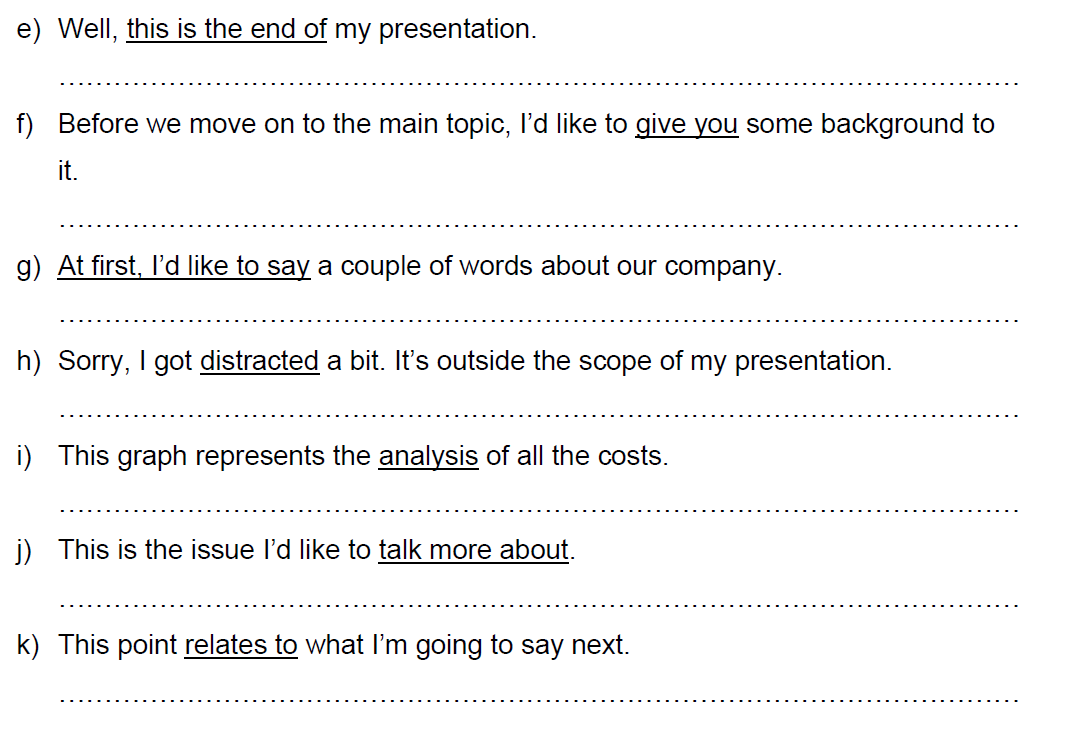Click the dotted answer line under sentence g

click(540, 321)
